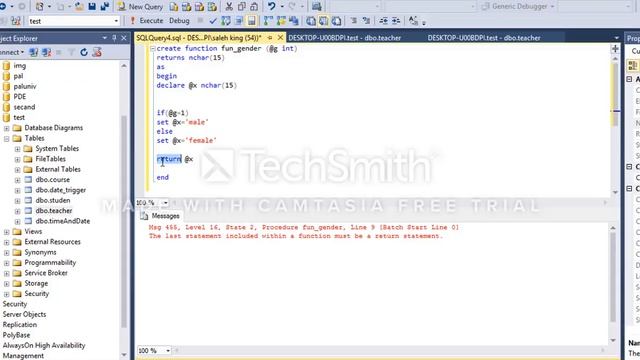This screenshot has height=360, width=640.
Task: Open Analysis Services MDX Query
Action: point(187,7)
